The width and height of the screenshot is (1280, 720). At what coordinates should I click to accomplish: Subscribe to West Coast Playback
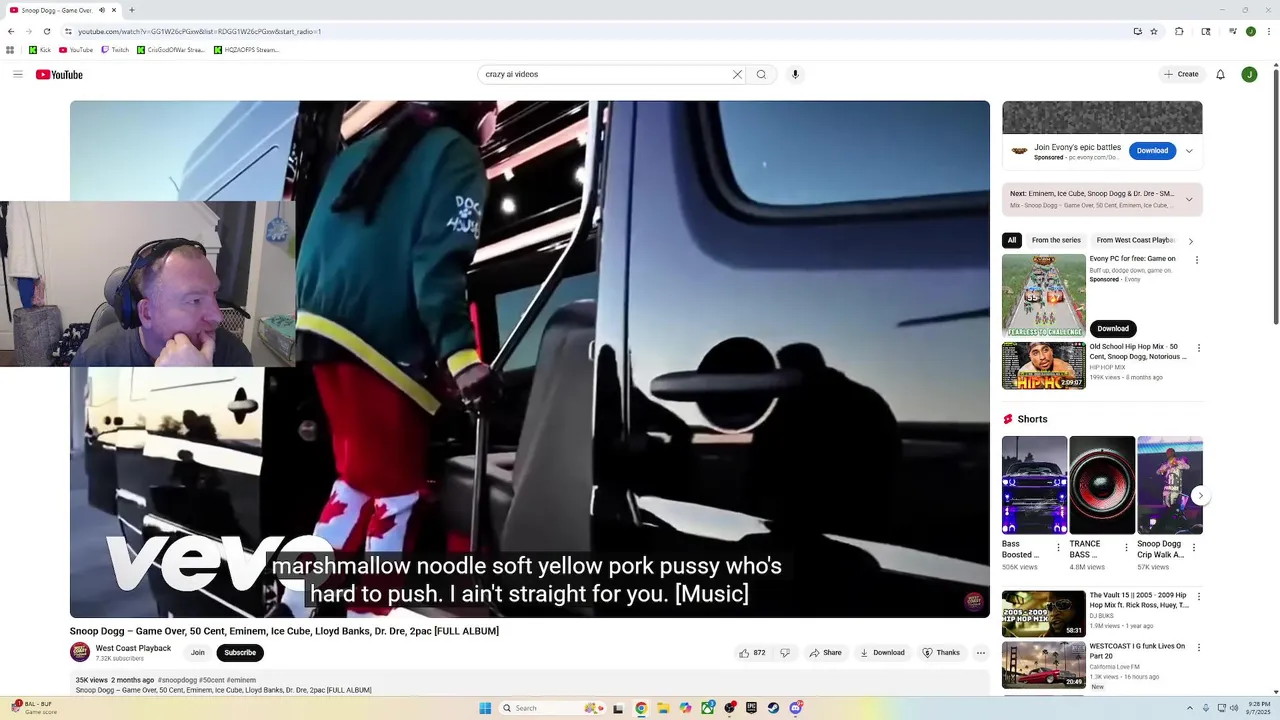240,653
